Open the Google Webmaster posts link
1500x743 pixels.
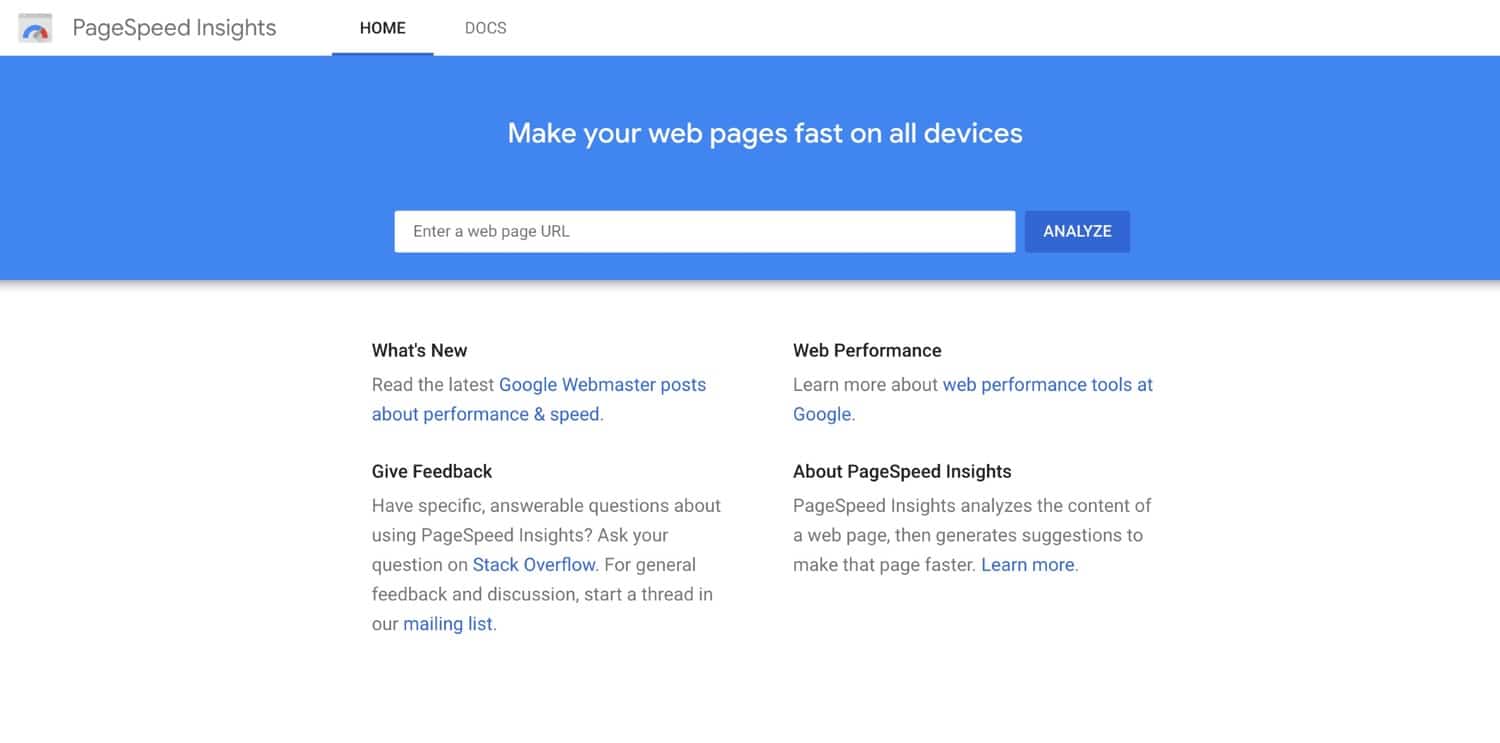tap(602, 384)
